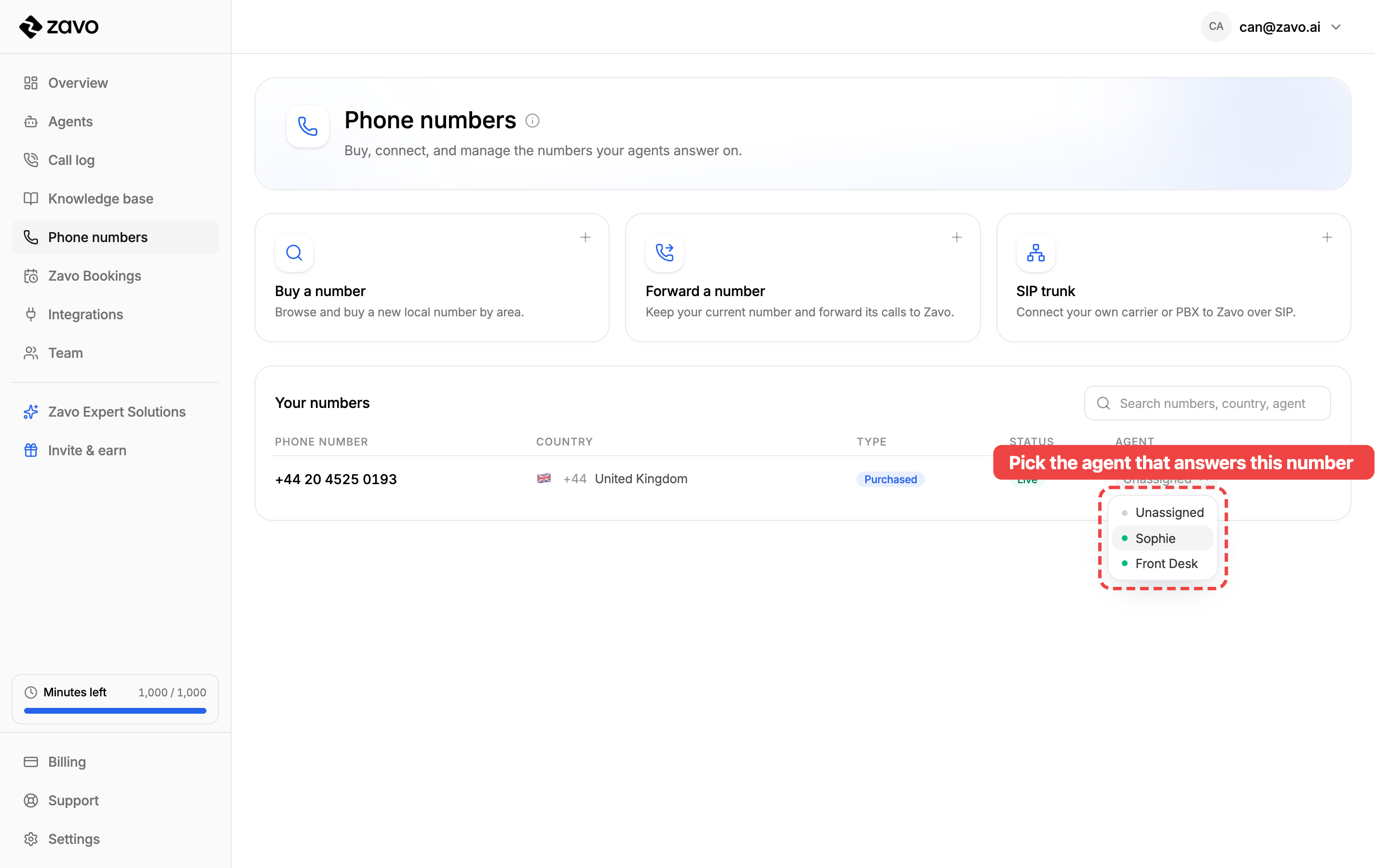Go to Billing

point(115,762)
